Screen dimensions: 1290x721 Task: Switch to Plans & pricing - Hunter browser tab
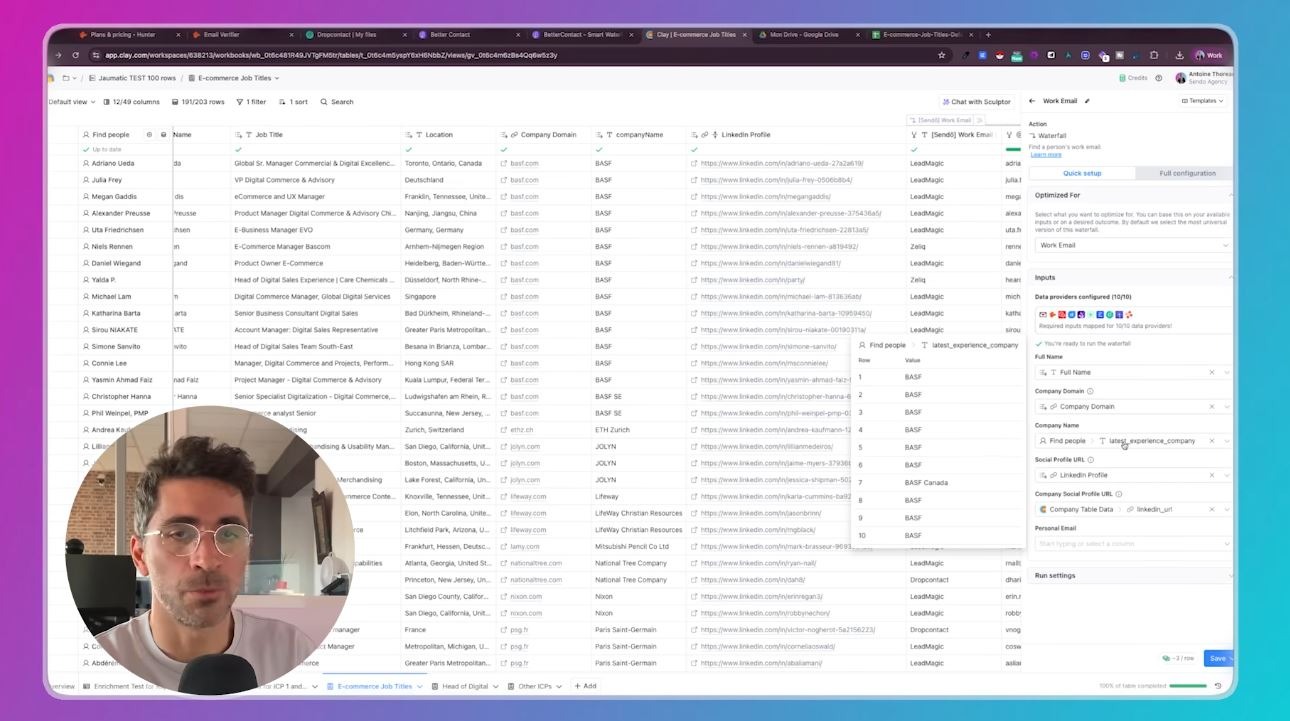[130, 34]
